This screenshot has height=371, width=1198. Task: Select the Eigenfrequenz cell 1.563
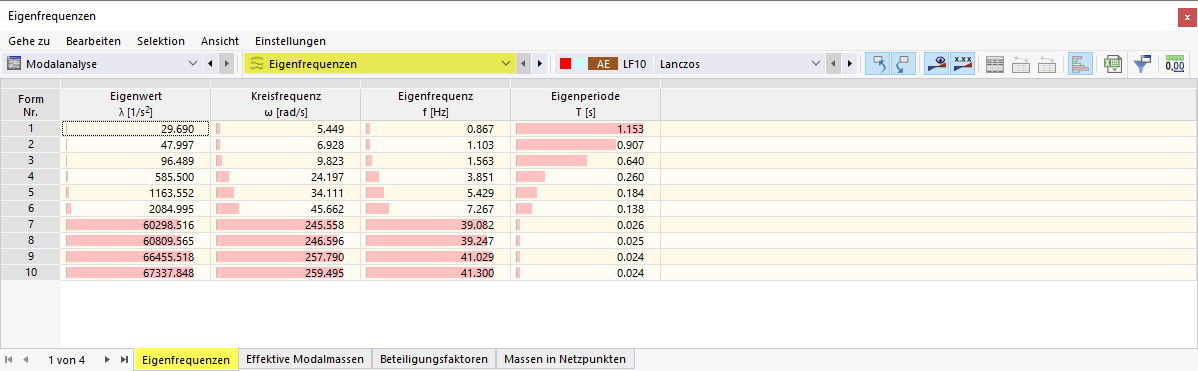pos(435,162)
